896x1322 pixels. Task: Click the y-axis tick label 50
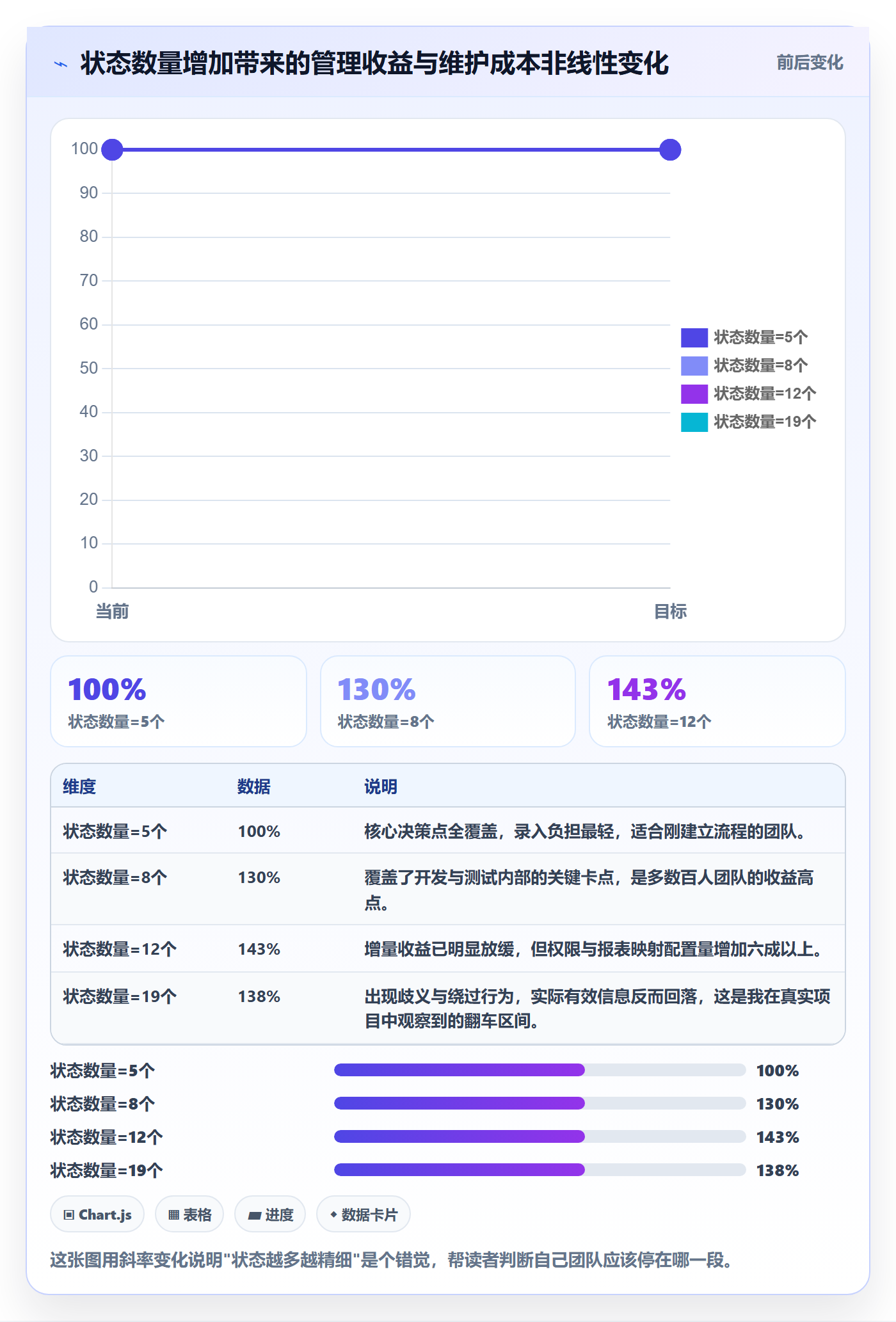89,368
